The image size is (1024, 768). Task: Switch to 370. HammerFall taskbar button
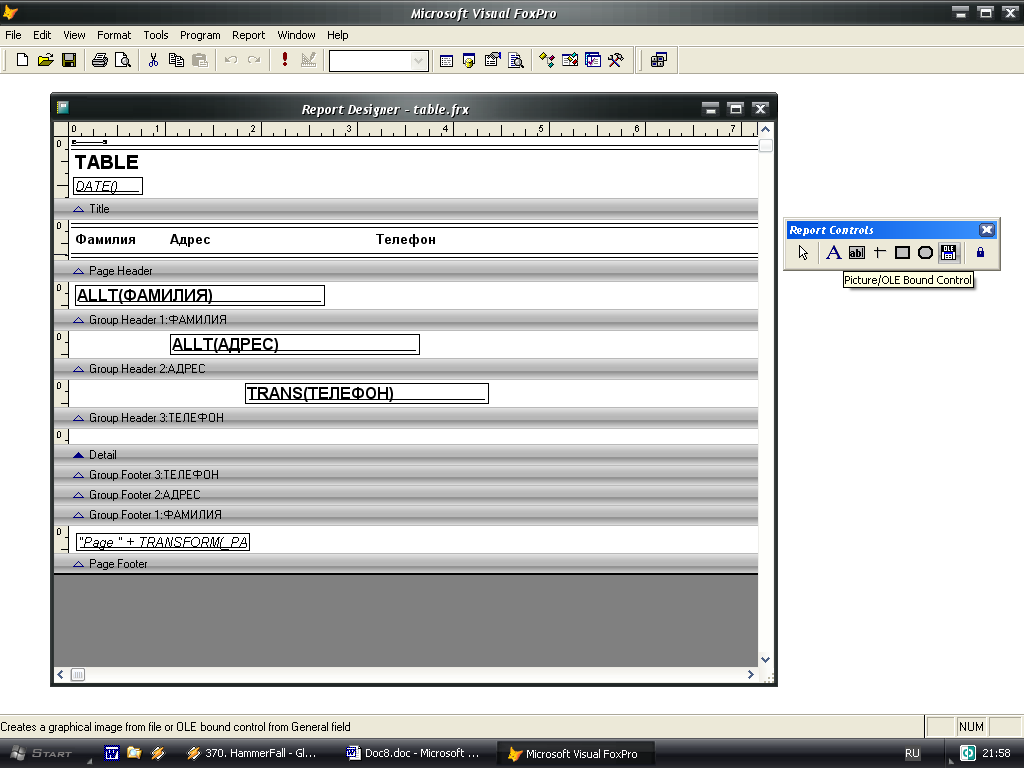[253, 753]
